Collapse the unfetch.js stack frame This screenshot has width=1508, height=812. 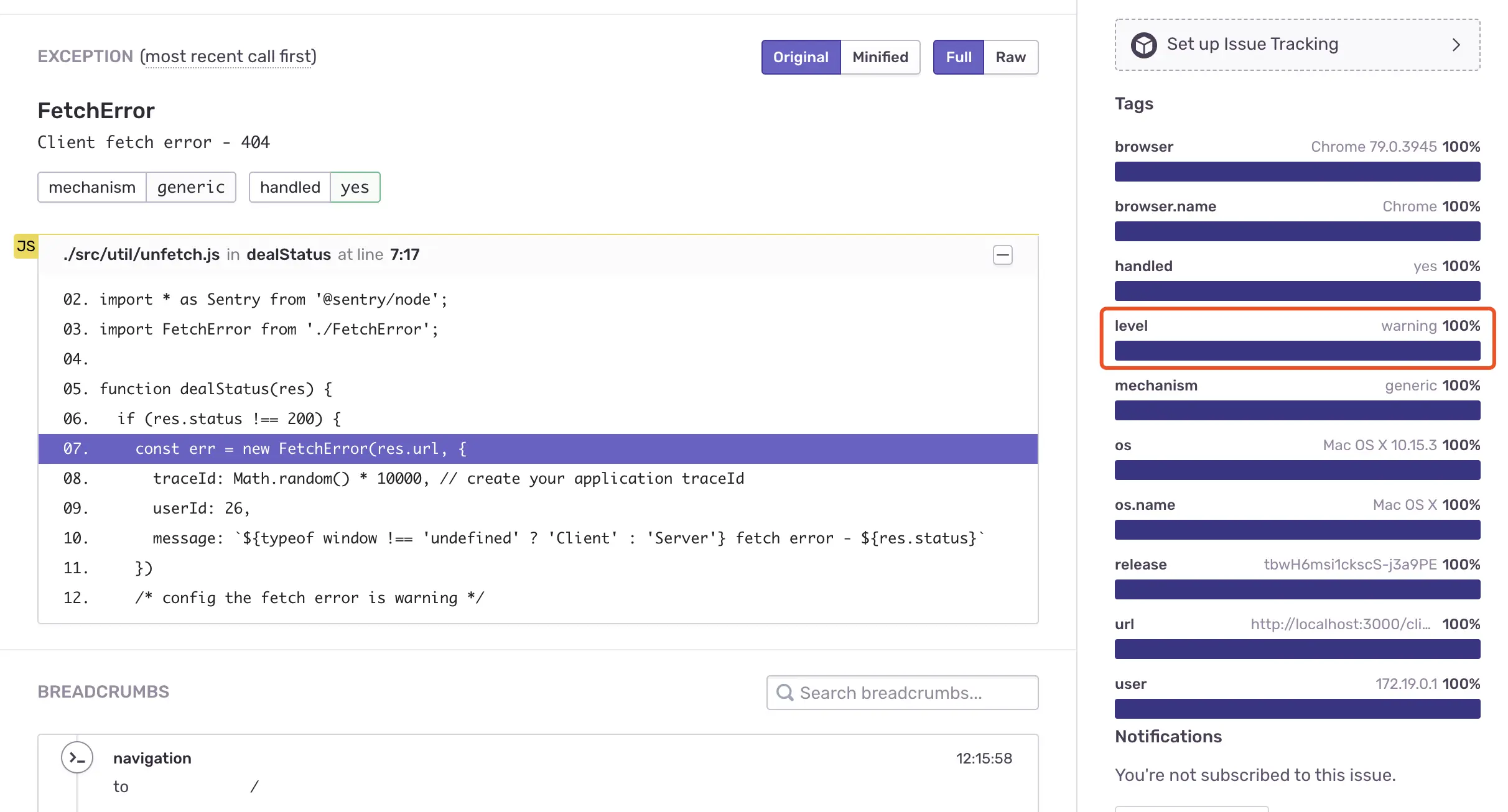tap(1002, 255)
